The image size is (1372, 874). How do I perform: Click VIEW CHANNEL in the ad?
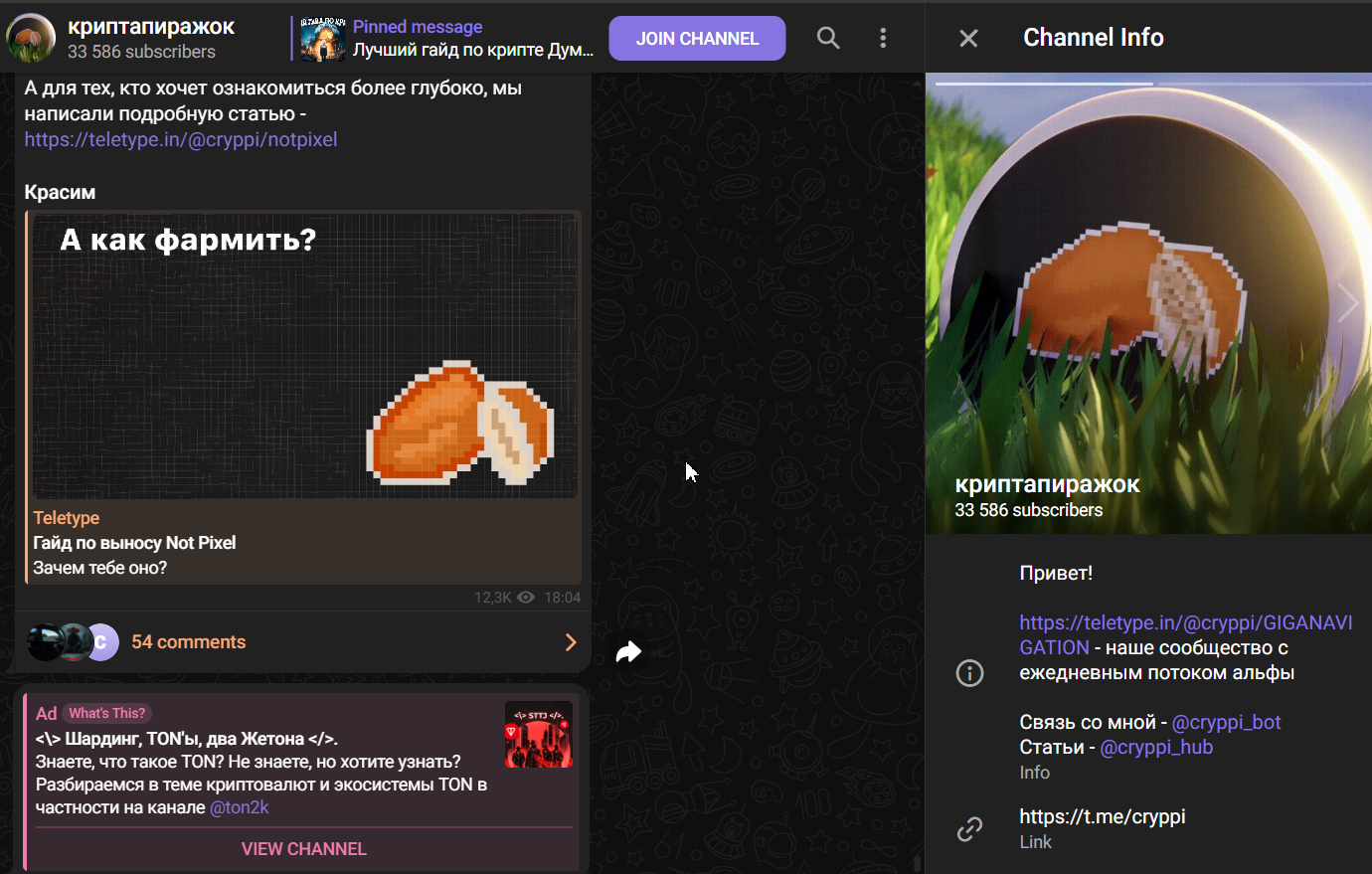click(x=304, y=849)
